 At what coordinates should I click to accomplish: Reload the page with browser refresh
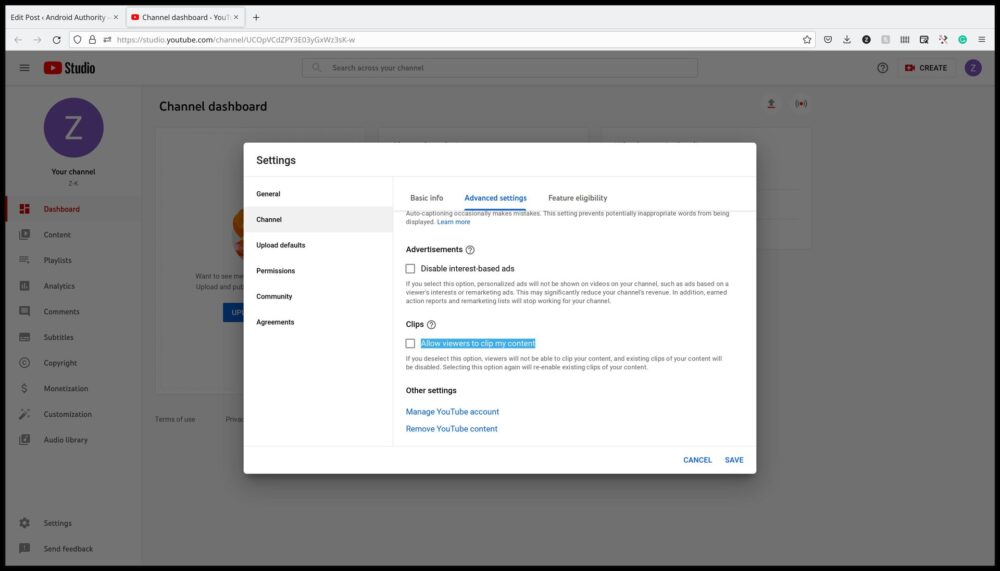(56, 40)
